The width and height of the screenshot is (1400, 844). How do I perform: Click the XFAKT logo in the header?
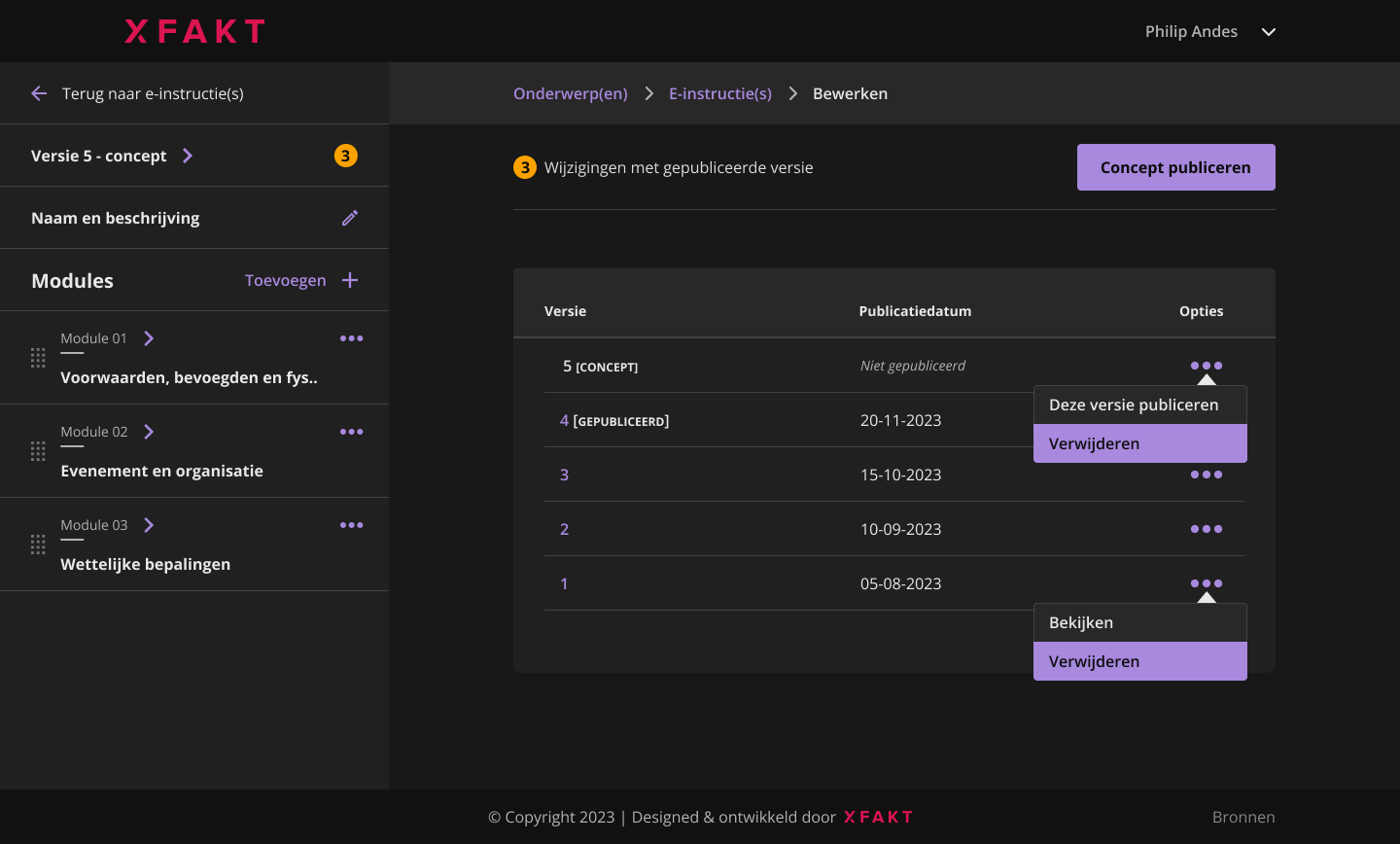pos(194,31)
